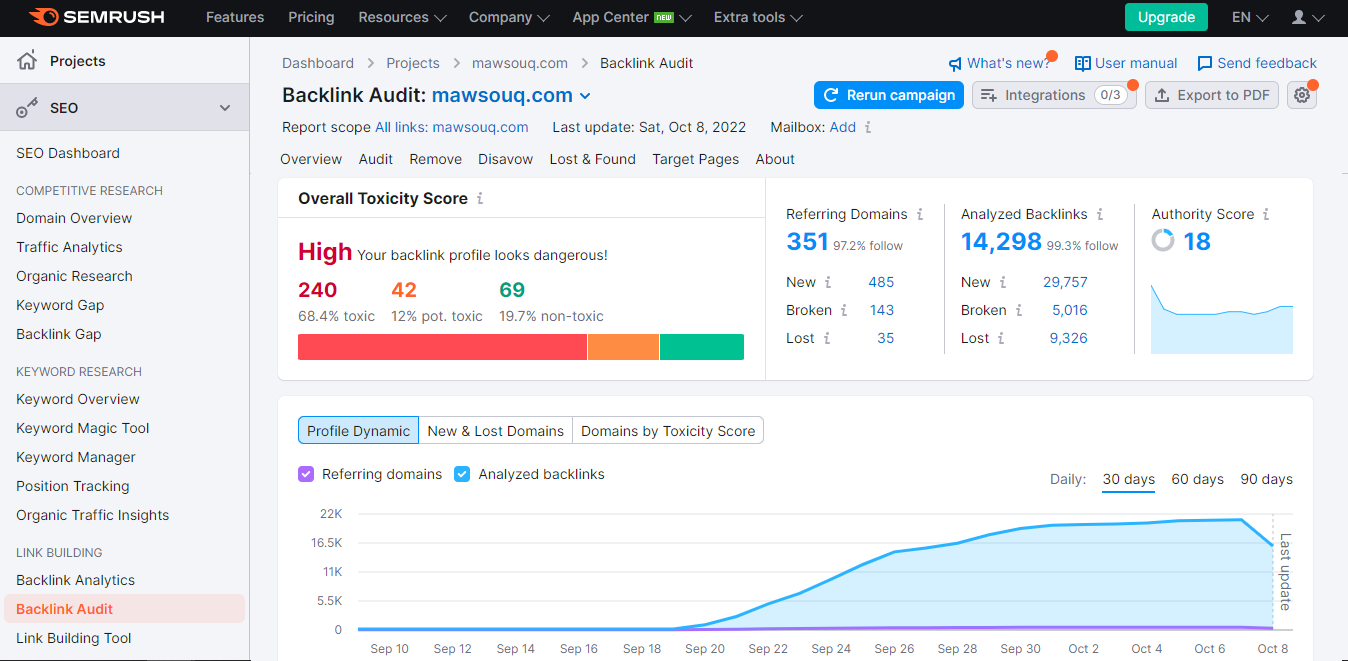Switch to the Audit tab
The image size is (1348, 661).
coord(376,159)
